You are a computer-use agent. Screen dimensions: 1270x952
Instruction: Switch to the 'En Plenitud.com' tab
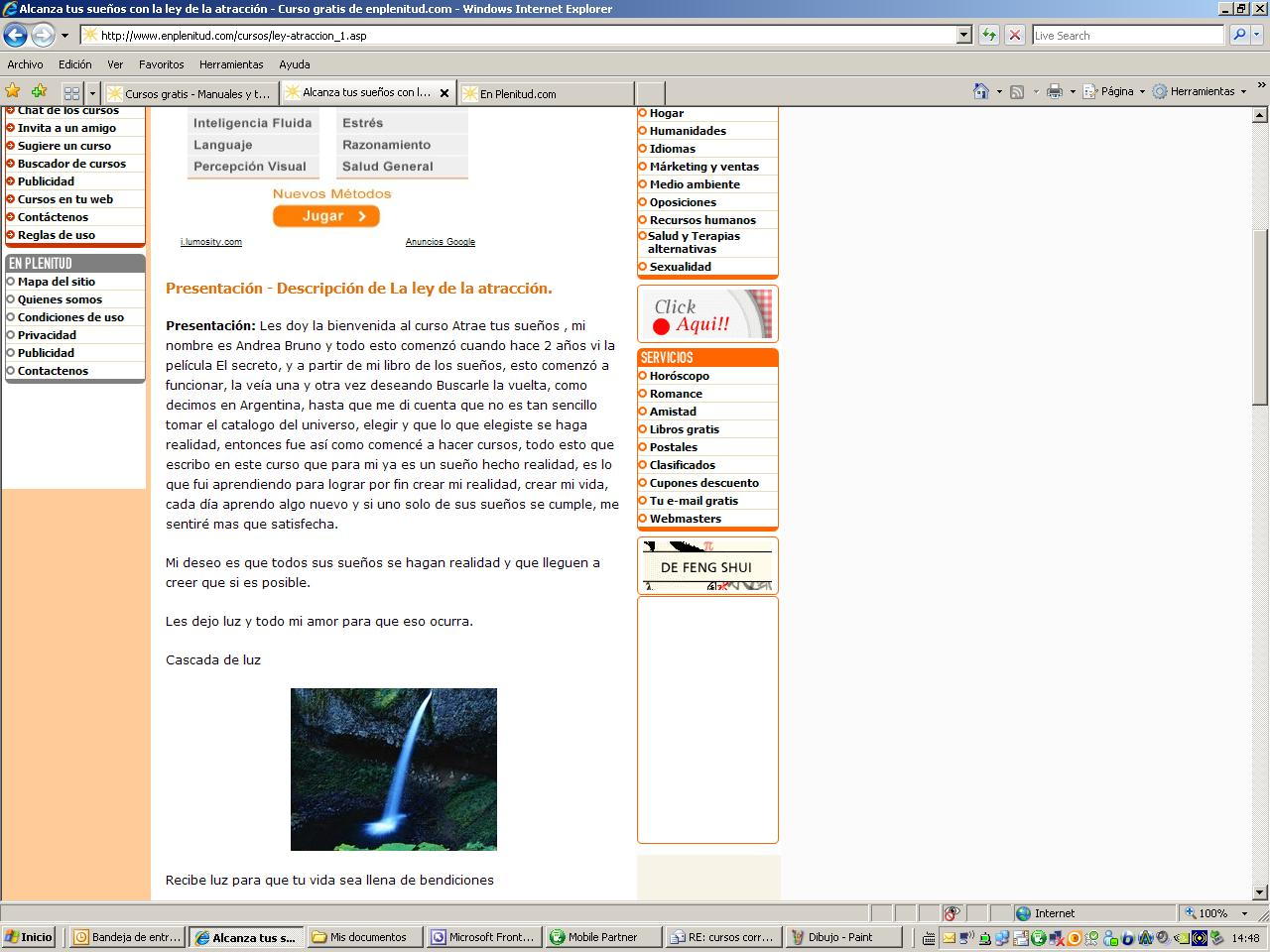546,94
